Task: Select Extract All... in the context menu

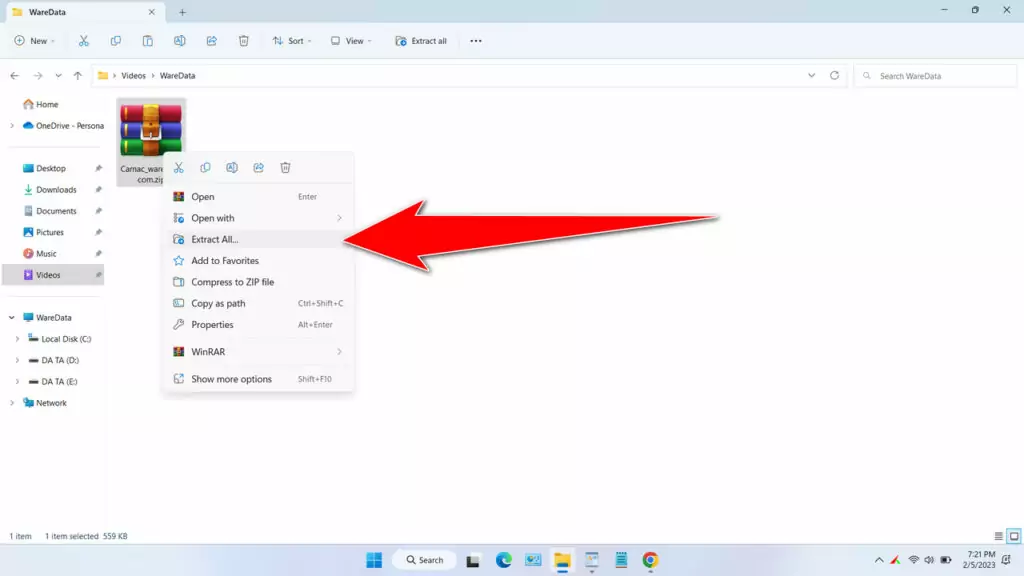Action: pyautogui.click(x=259, y=240)
